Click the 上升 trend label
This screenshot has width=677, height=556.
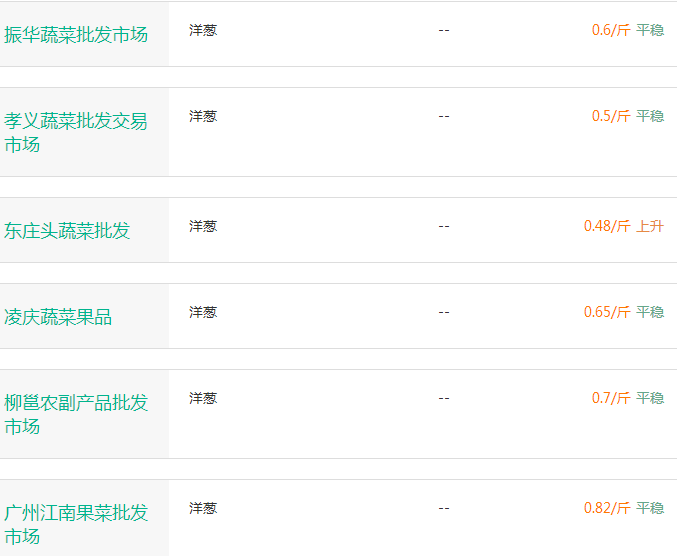pyautogui.click(x=650, y=226)
